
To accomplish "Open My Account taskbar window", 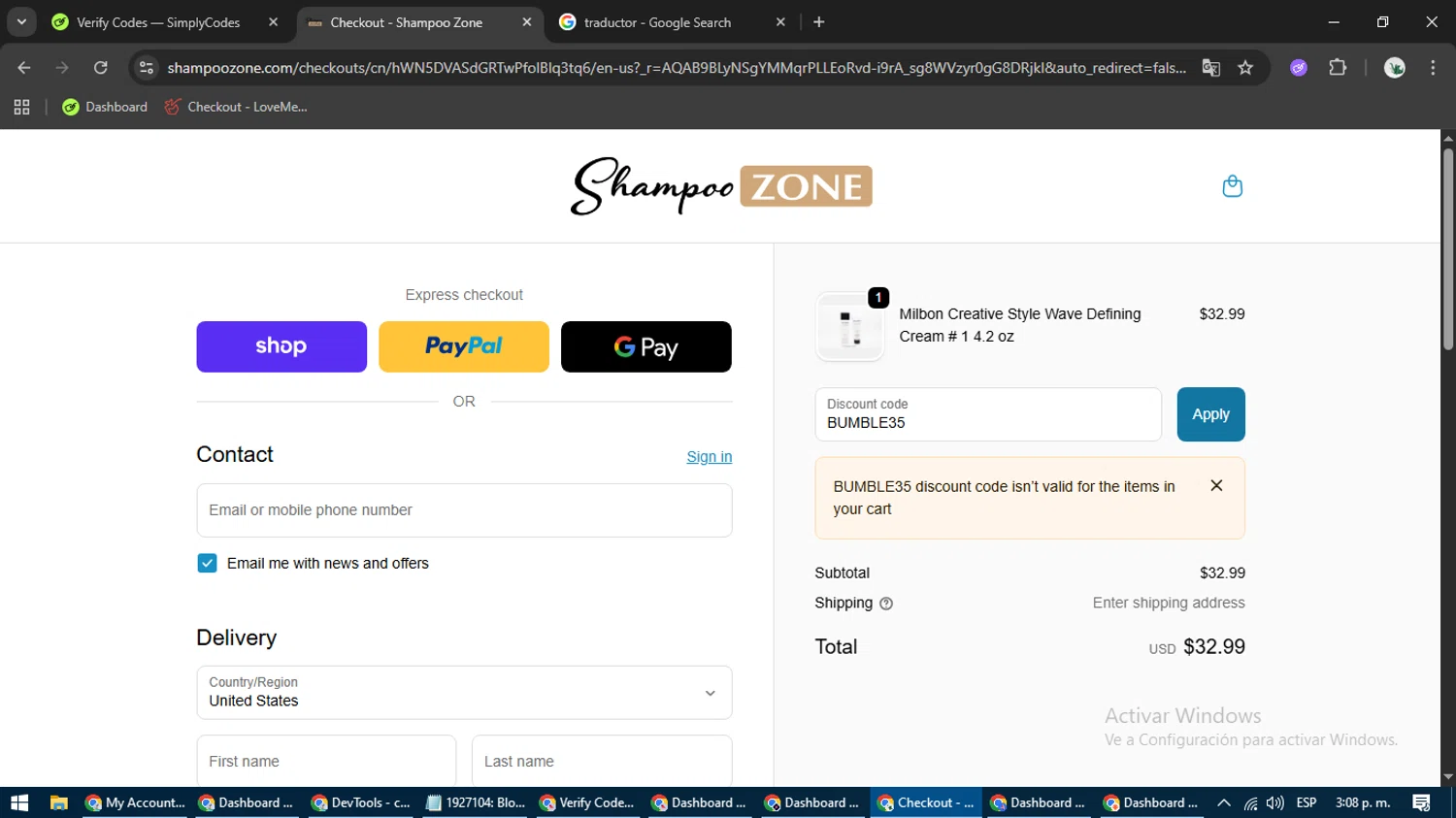I will (136, 802).
